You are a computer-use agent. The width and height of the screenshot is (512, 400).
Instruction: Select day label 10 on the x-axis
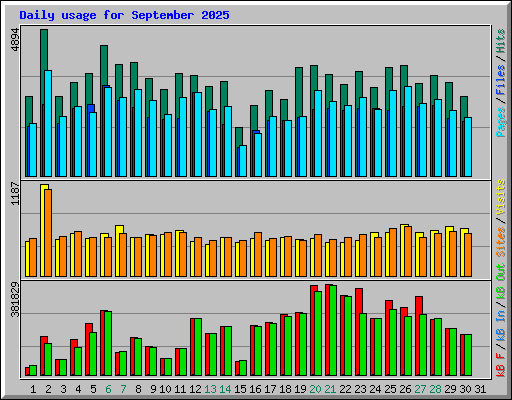tap(165, 389)
